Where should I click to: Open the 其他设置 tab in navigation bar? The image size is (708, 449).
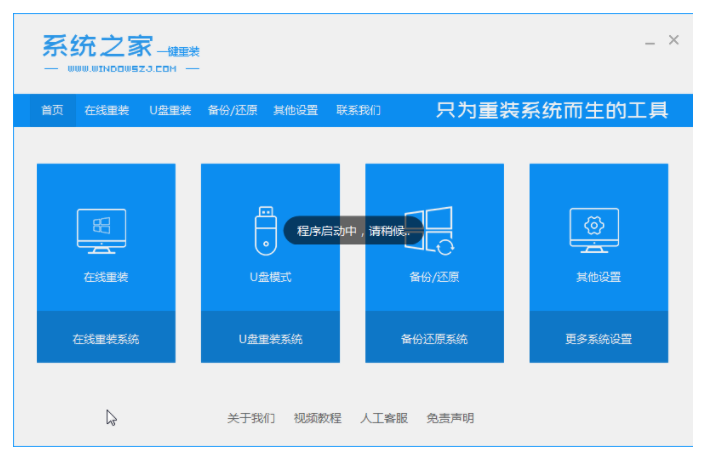pos(296,110)
